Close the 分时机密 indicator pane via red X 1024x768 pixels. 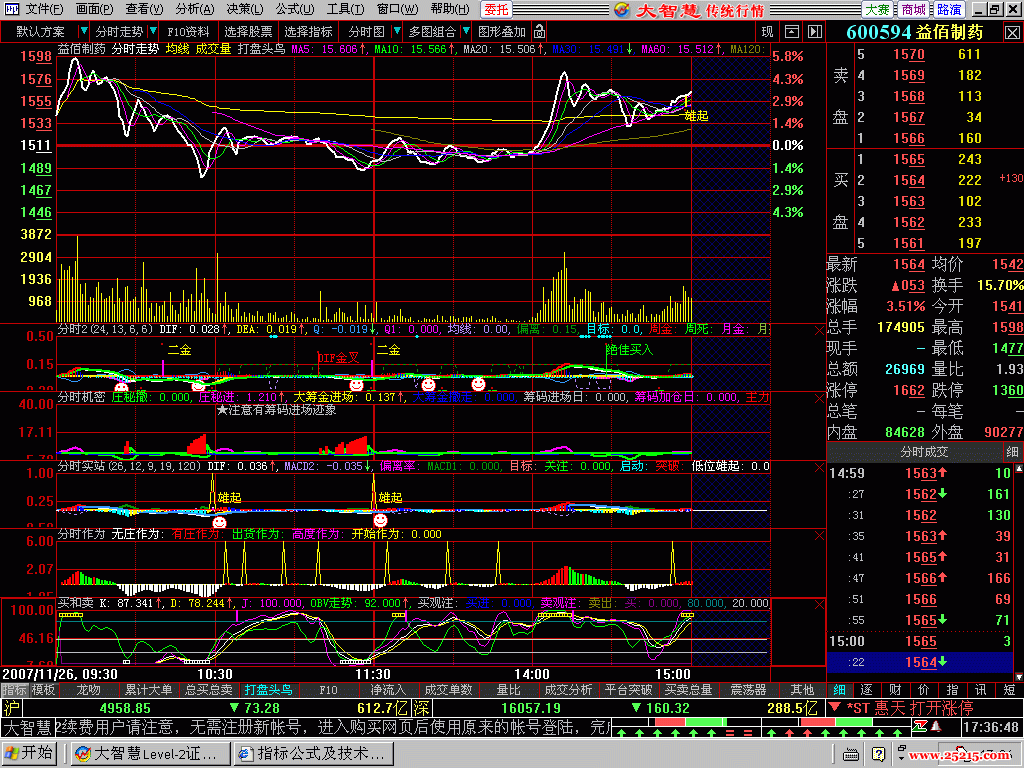click(819, 397)
